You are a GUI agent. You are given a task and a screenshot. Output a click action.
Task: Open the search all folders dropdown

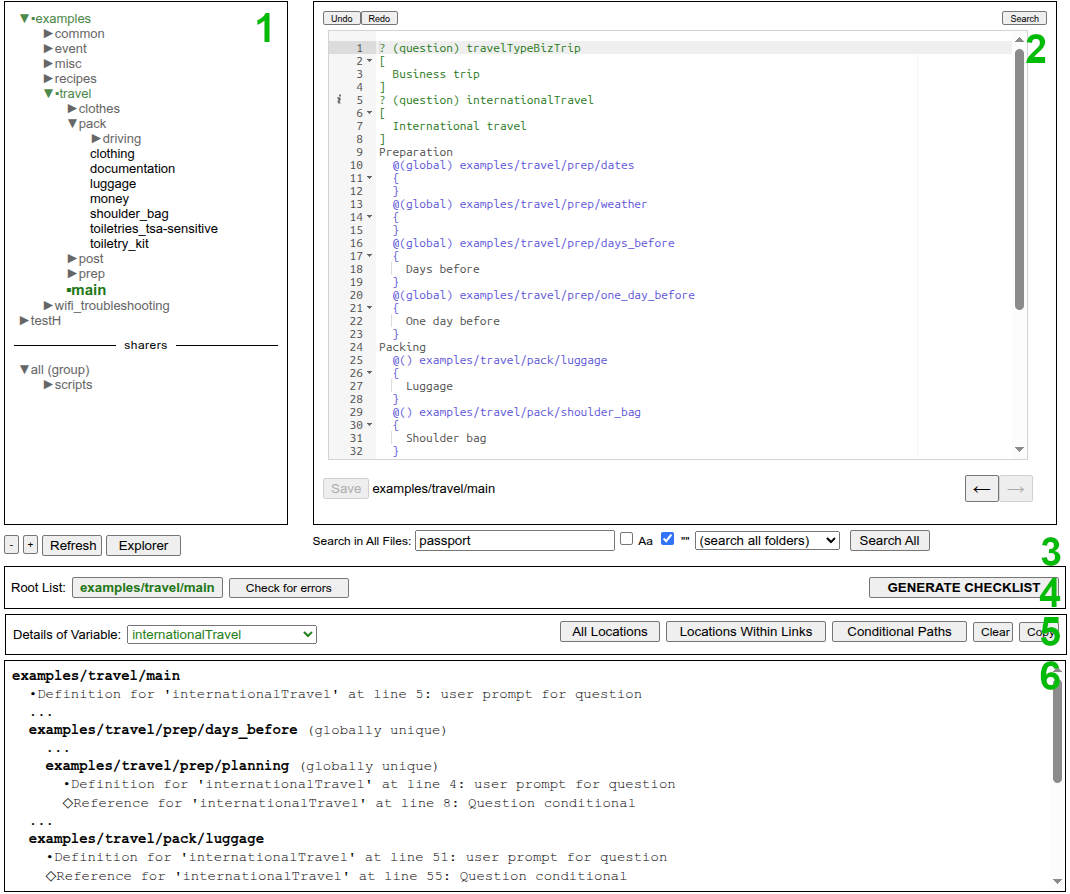[767, 540]
